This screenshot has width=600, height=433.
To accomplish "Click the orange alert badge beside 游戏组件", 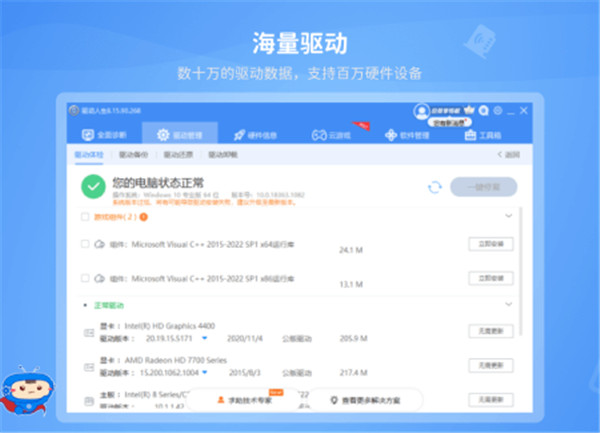I will point(143,217).
